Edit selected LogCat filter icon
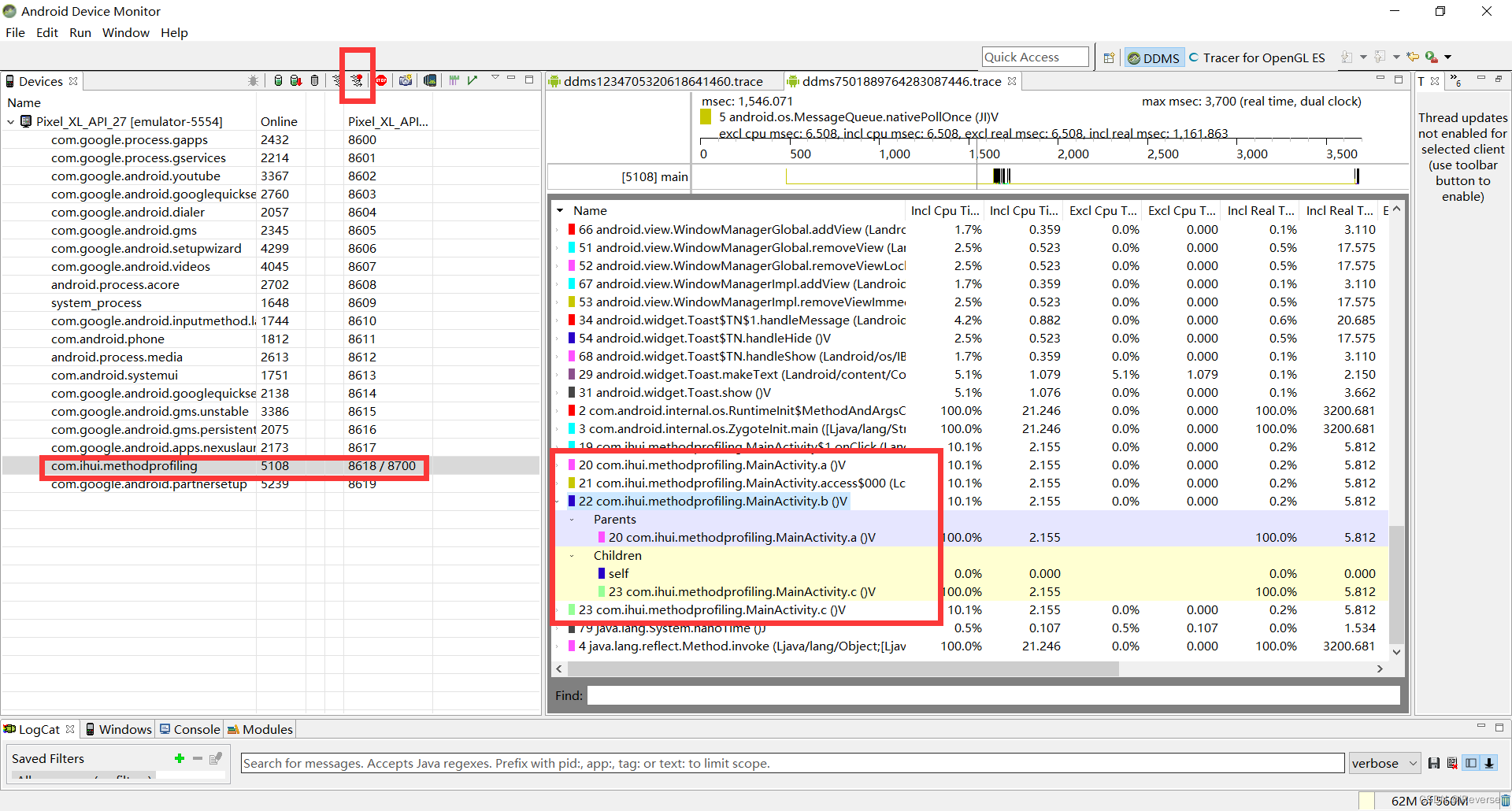1512x811 pixels. [x=216, y=758]
